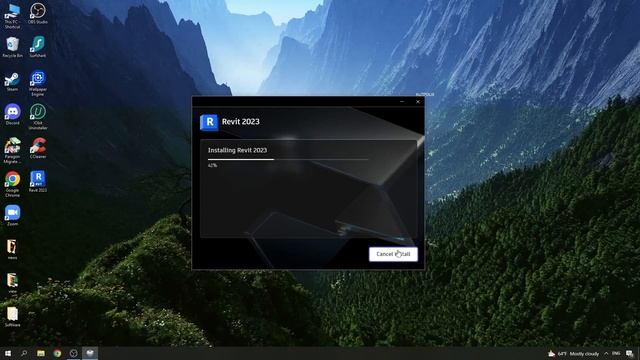Launch Zoom desktop shortcut
640x360 pixels.
click(12, 216)
